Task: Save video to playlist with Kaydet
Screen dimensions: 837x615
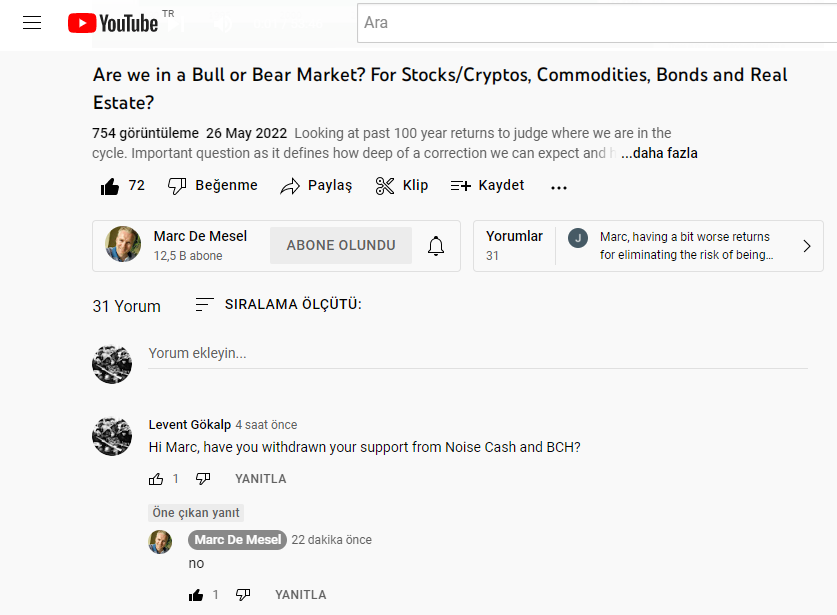Action: point(487,185)
